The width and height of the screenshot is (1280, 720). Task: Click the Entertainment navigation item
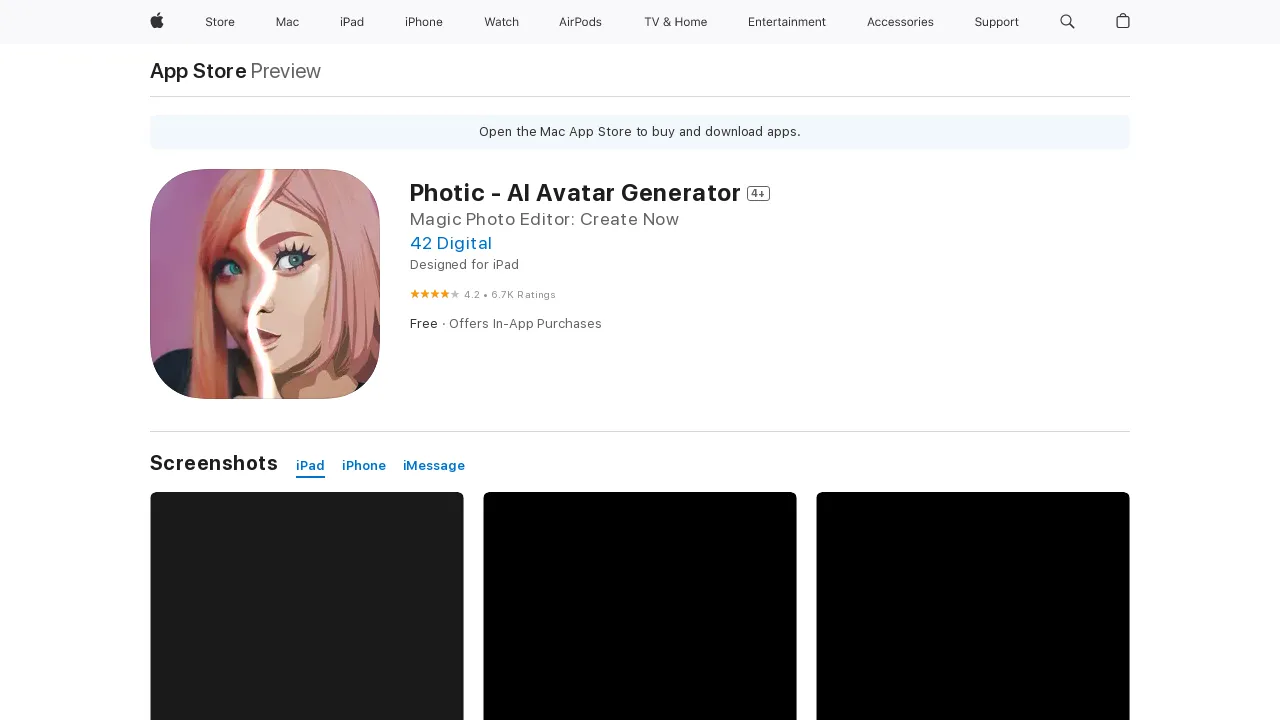pos(787,22)
